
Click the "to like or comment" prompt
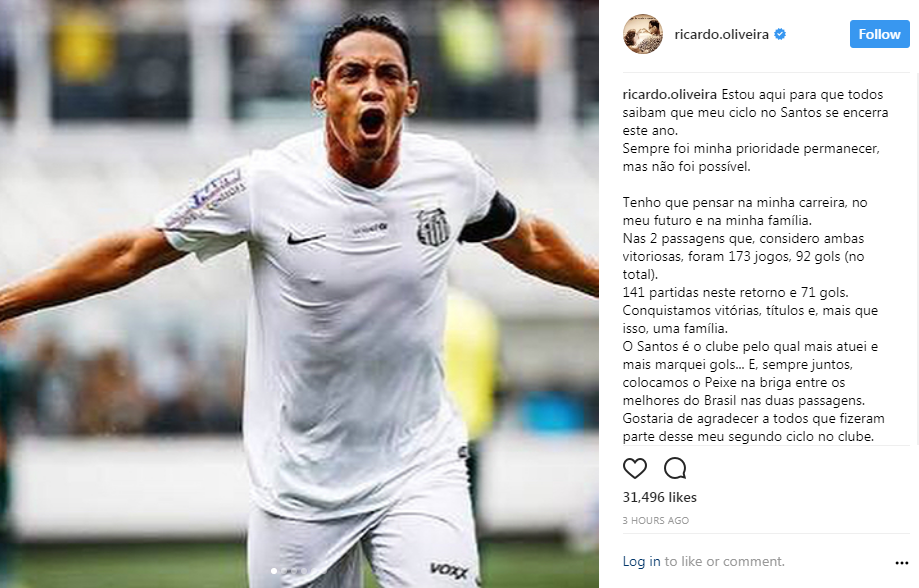click(x=724, y=561)
